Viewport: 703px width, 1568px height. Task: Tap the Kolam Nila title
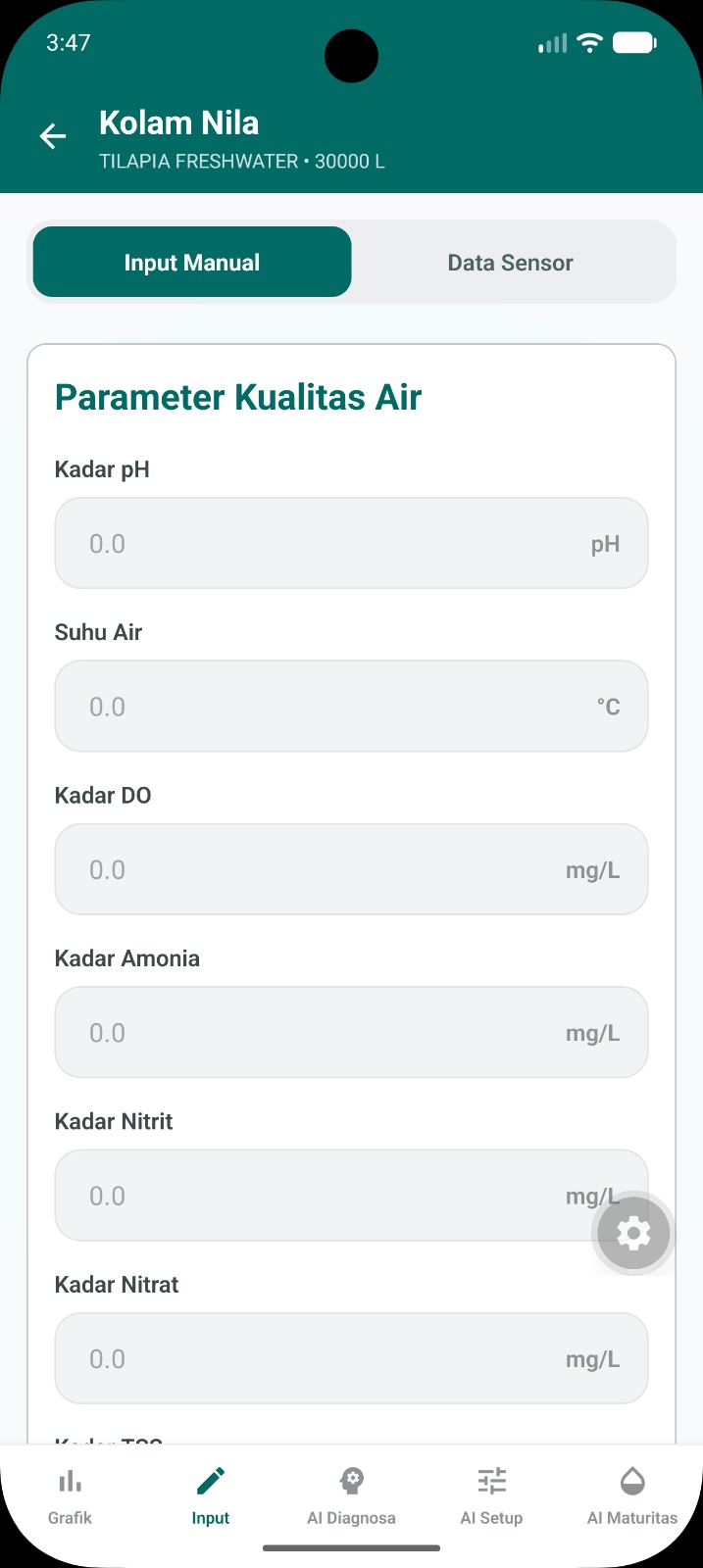point(179,123)
